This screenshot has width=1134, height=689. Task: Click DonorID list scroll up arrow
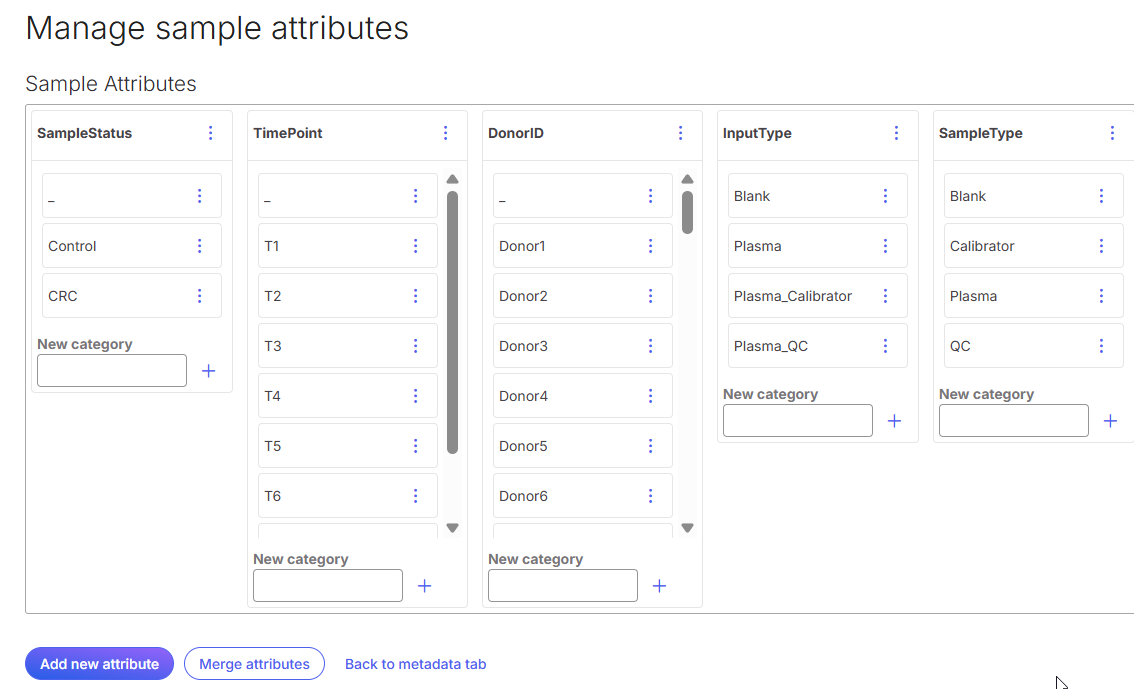pyautogui.click(x=687, y=180)
